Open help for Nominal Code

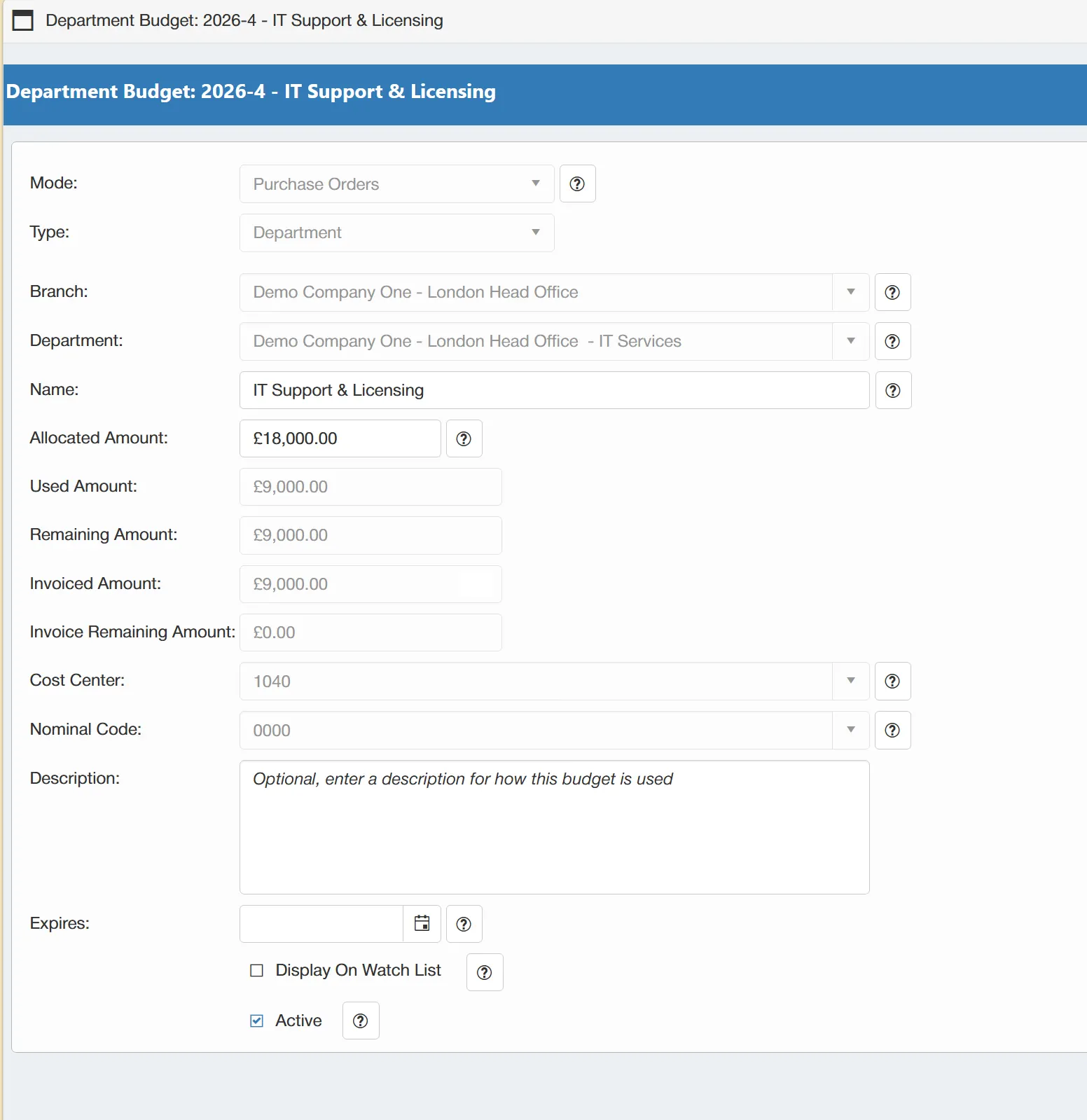[x=892, y=730]
